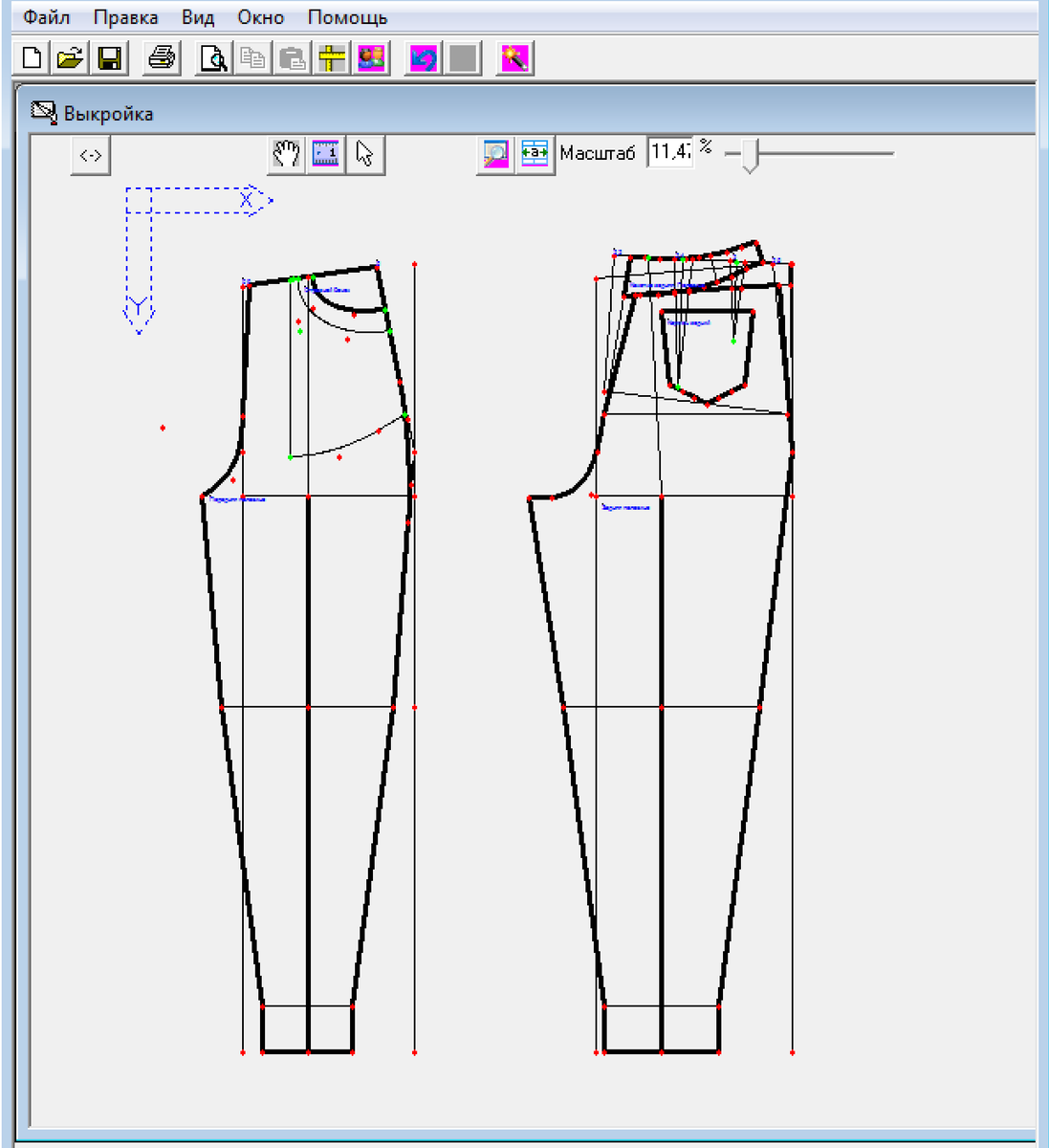
Task: Click the magnifier zoom icon beside Масштаб
Action: (495, 154)
